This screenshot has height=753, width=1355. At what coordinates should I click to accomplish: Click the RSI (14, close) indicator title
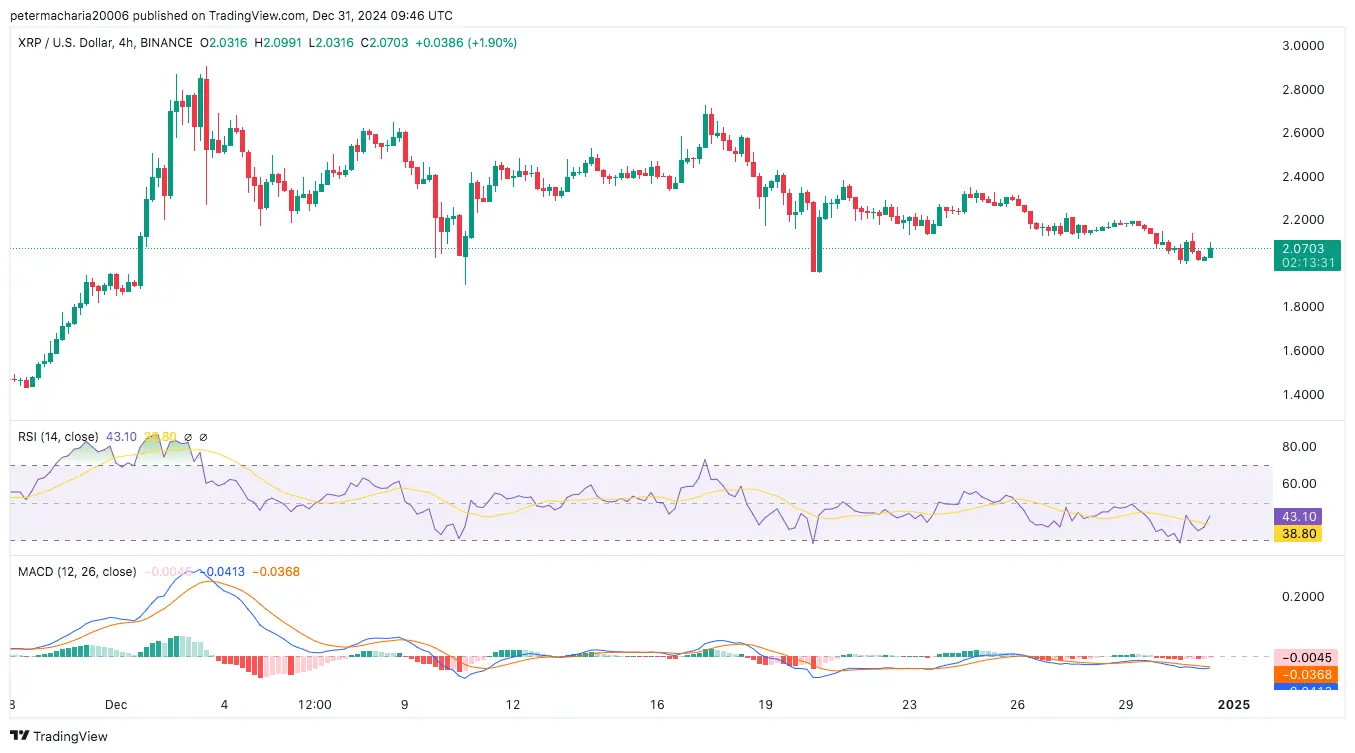pos(58,437)
